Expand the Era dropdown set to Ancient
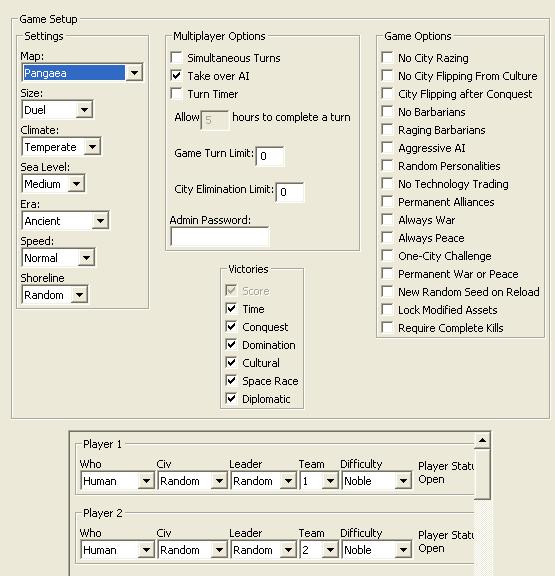 coord(65,221)
